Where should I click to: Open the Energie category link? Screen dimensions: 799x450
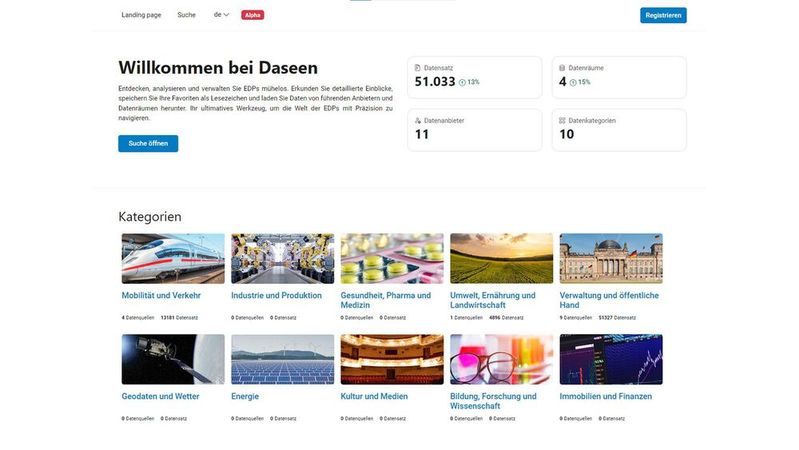(x=245, y=396)
